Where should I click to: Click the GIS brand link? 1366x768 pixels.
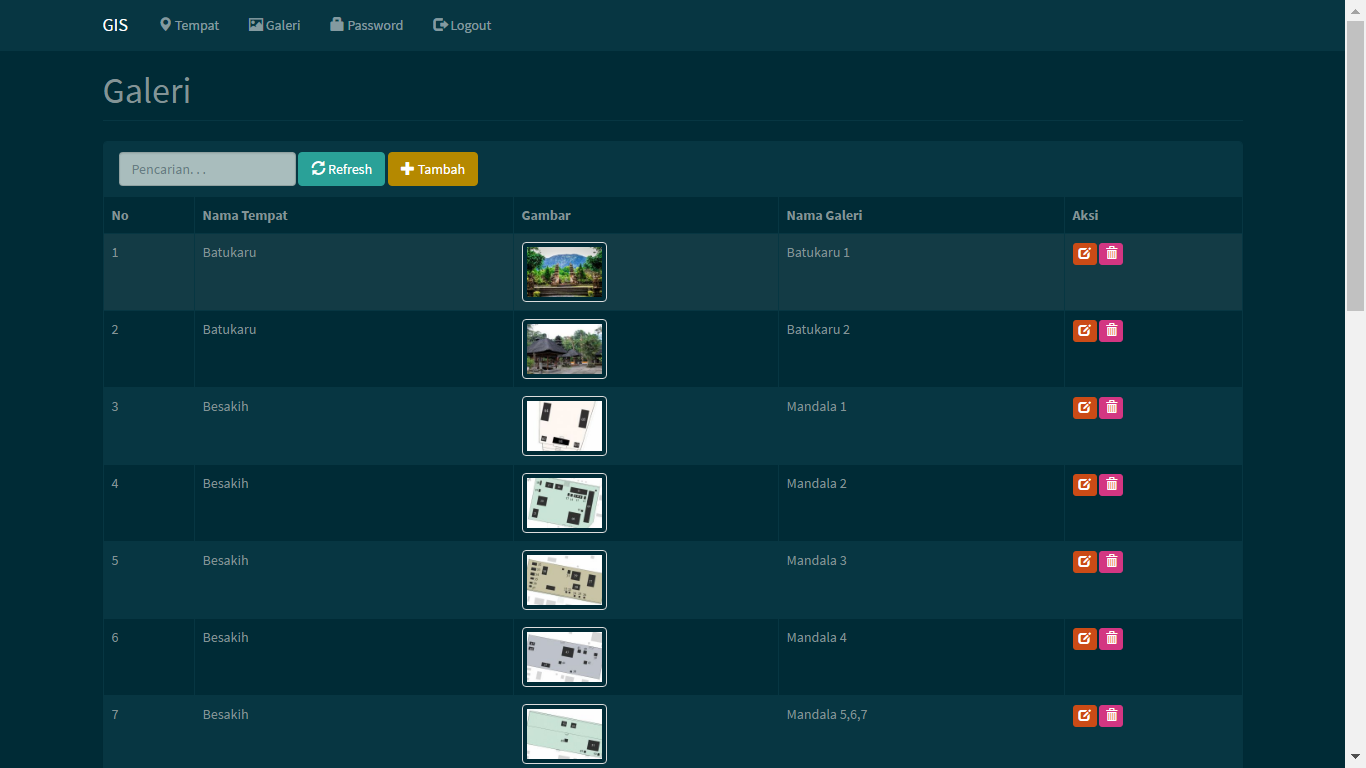(115, 25)
